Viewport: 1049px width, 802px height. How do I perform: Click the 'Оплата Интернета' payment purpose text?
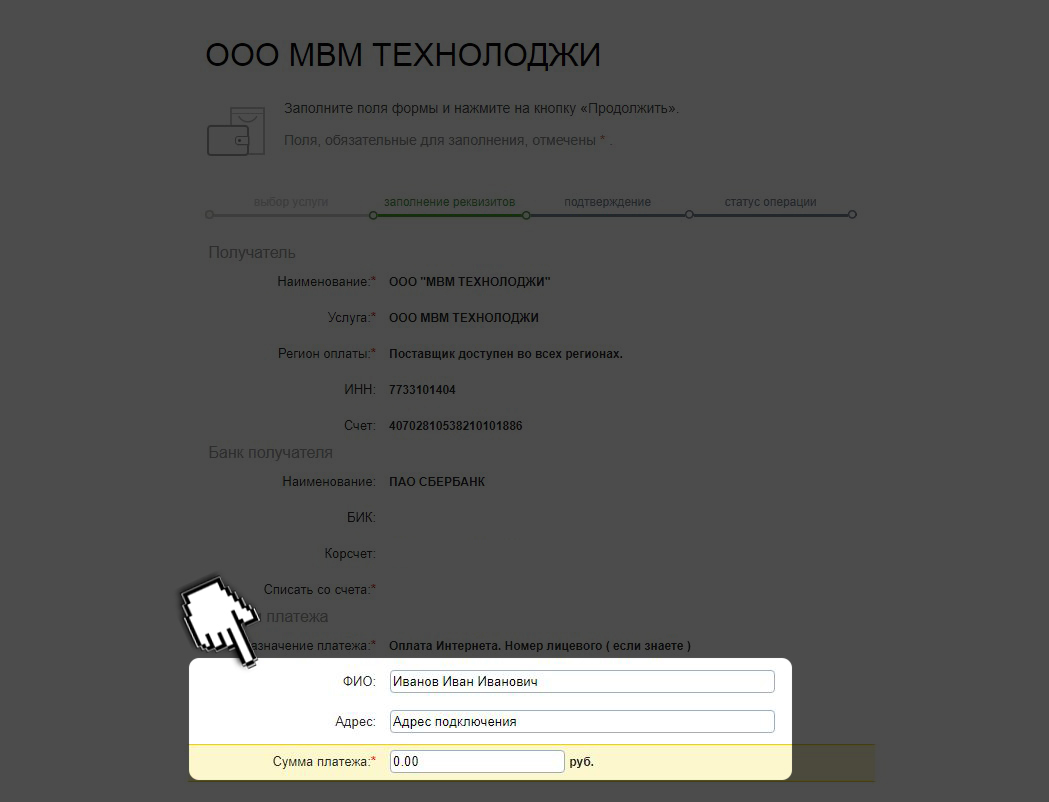tap(540, 646)
